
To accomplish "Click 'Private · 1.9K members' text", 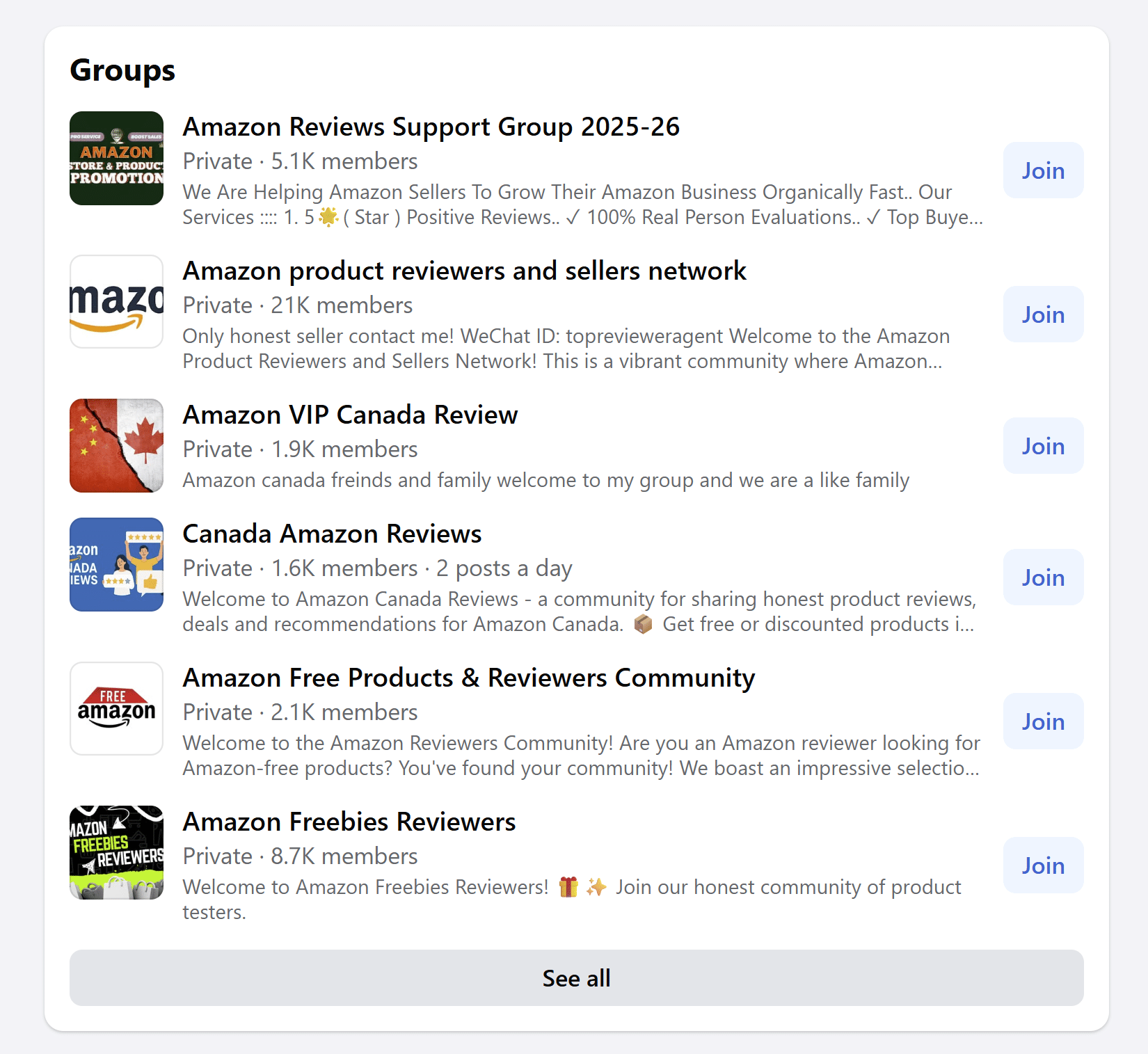I will (x=300, y=449).
